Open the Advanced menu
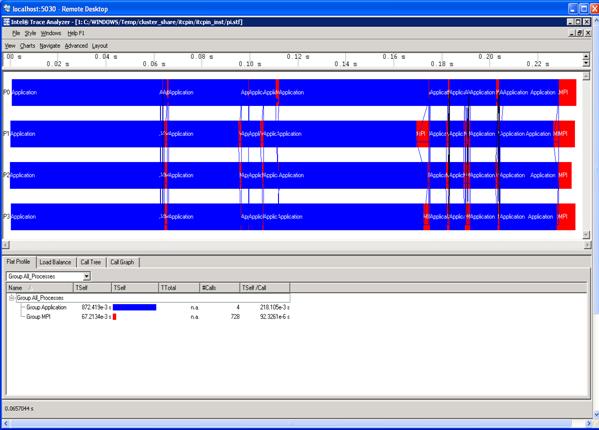The height and width of the screenshot is (430, 599). (76, 46)
